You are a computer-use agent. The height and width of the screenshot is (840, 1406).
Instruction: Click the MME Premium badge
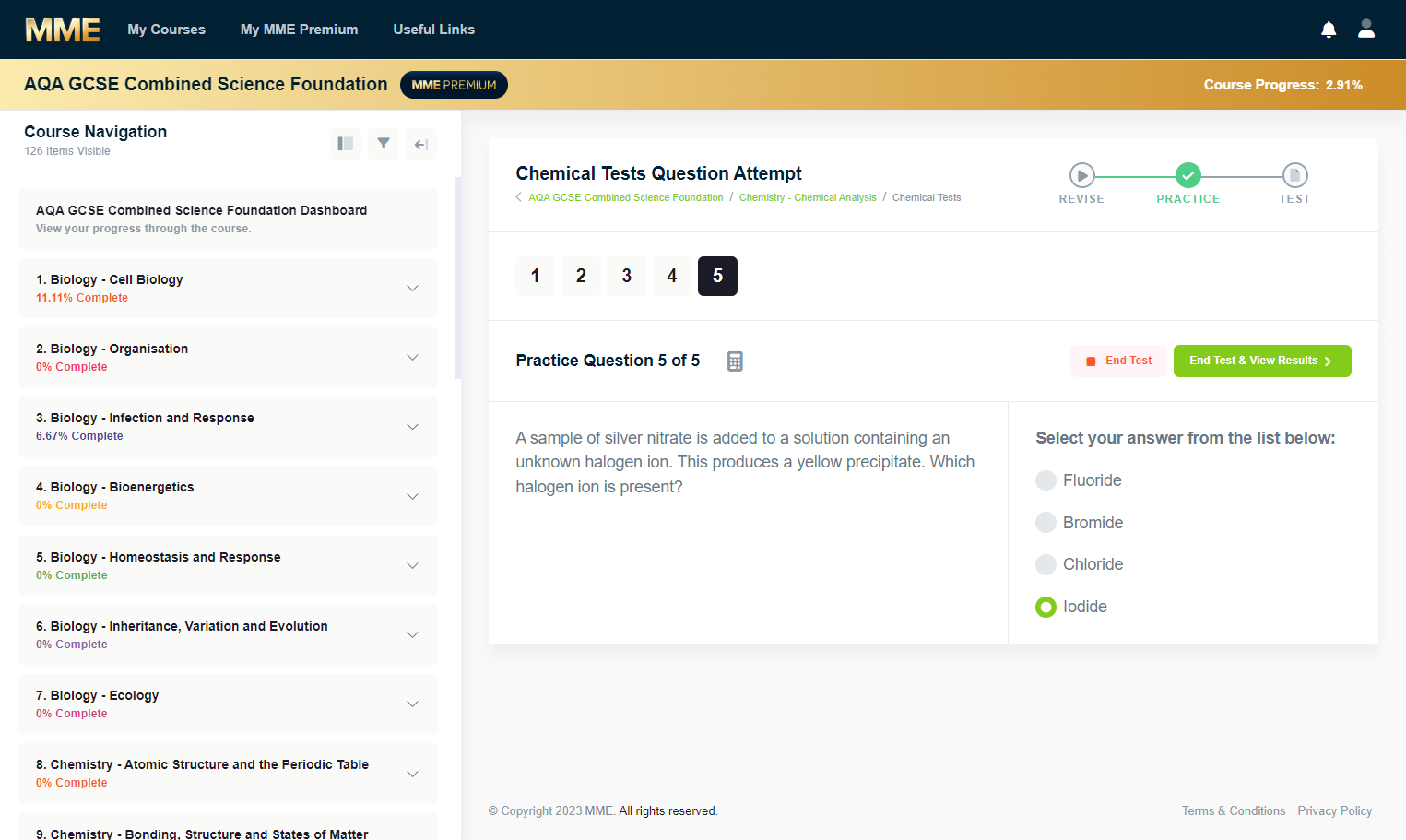(x=454, y=85)
